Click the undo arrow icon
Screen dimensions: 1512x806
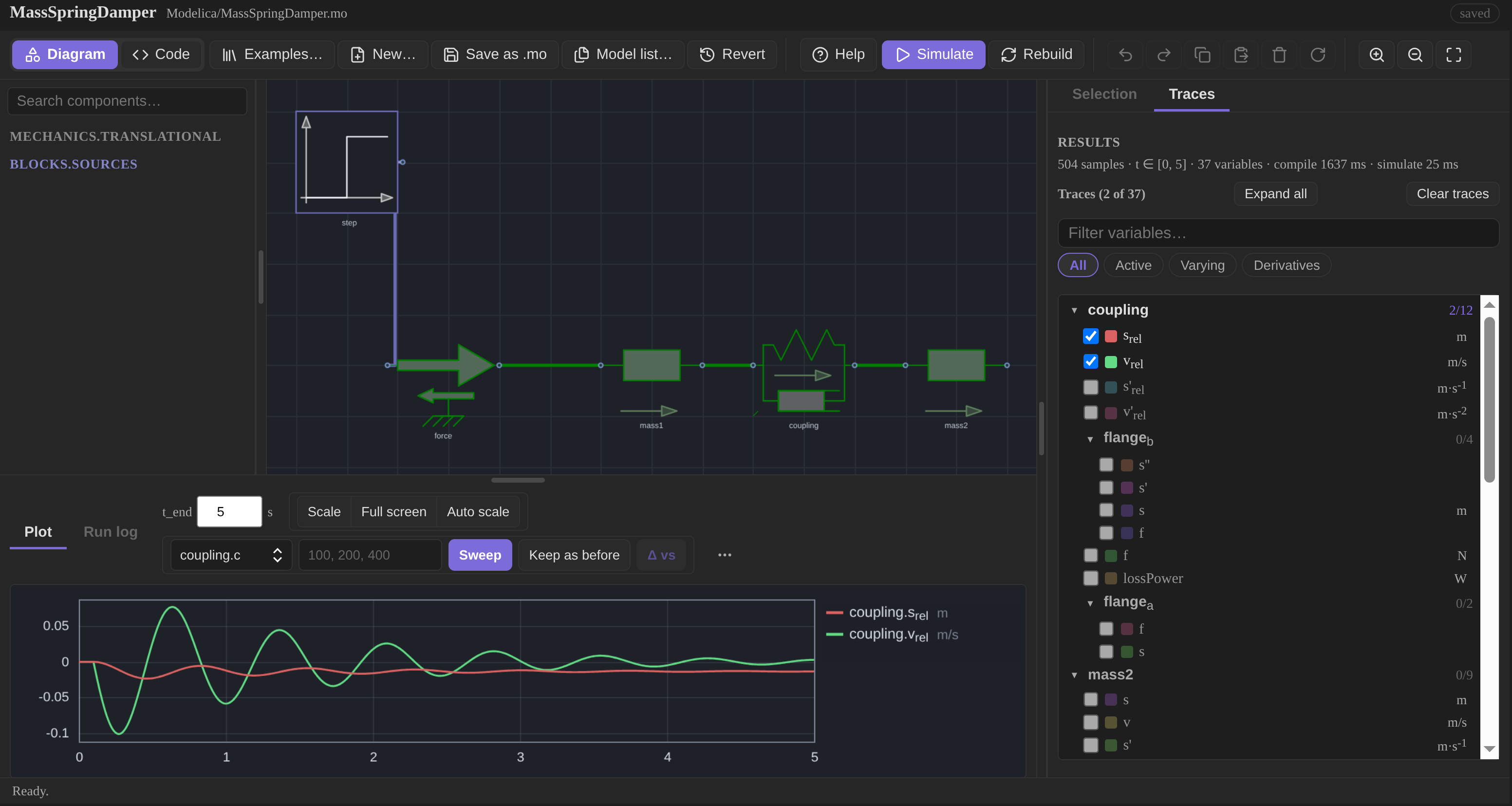point(1125,55)
